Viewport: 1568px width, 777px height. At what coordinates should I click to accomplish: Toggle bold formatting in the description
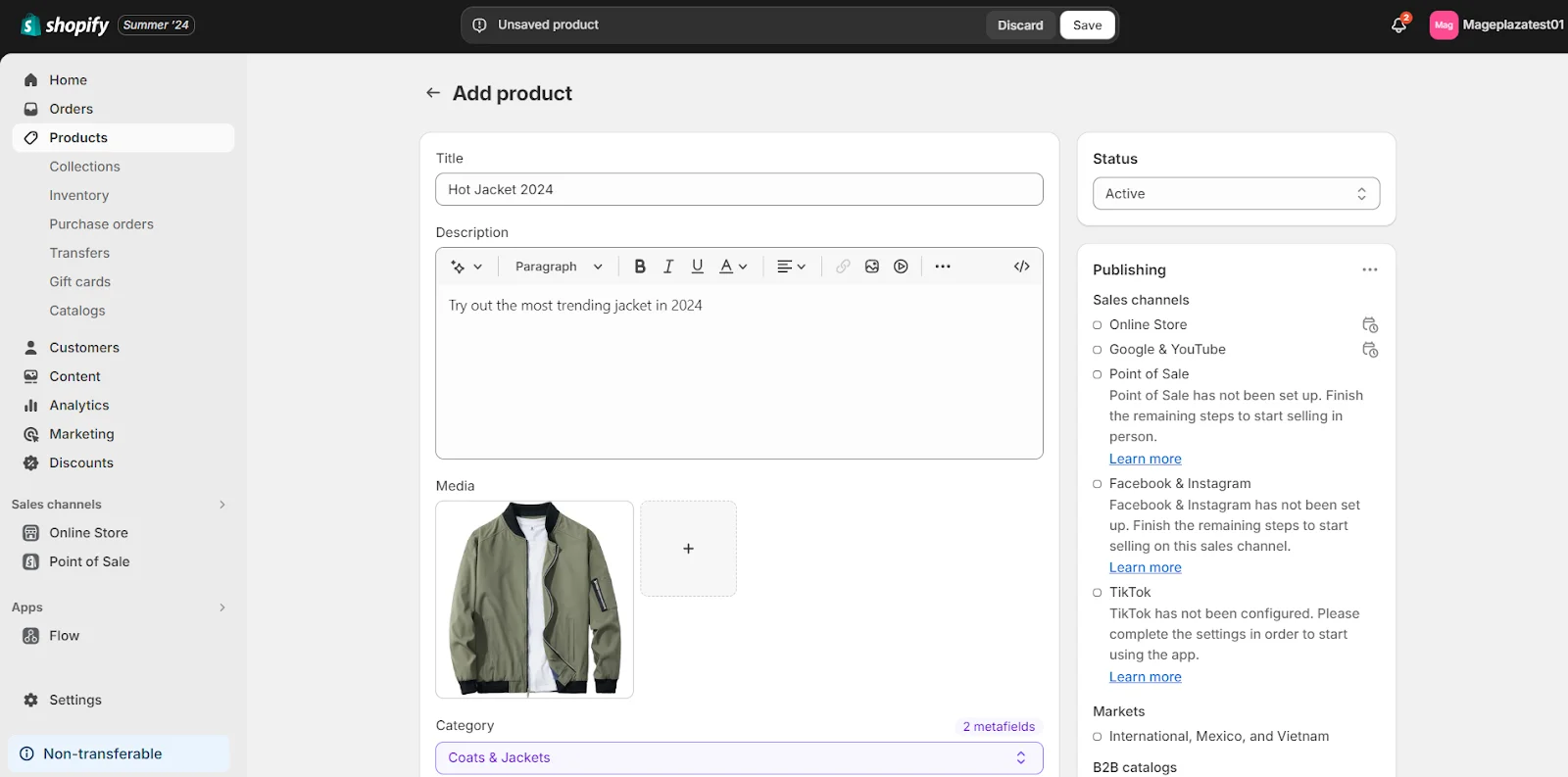640,267
